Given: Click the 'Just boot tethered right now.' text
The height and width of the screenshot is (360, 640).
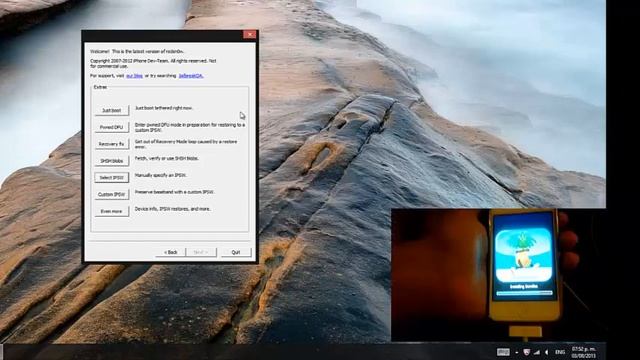Looking at the screenshot, I should (x=164, y=108).
